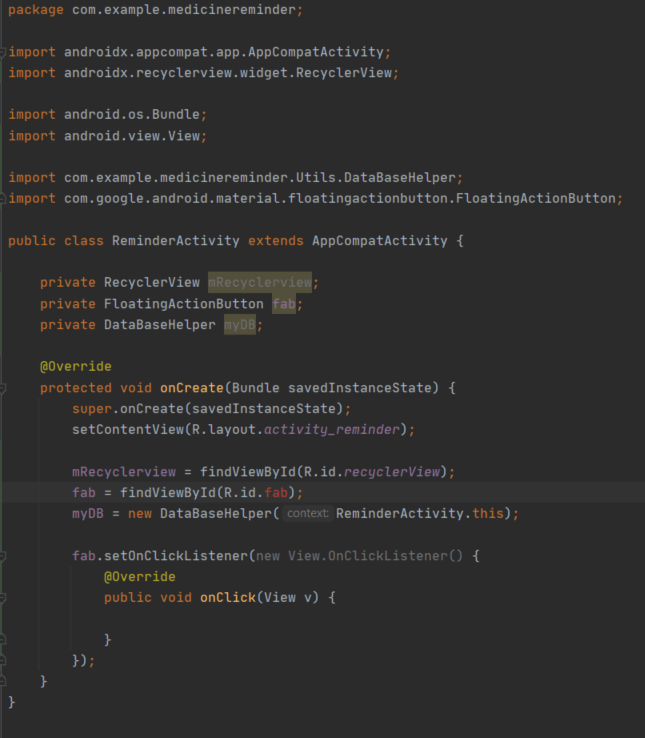The image size is (645, 738).
Task: Click greyed View.OnClickListener() anonymous class
Action: pos(375,556)
